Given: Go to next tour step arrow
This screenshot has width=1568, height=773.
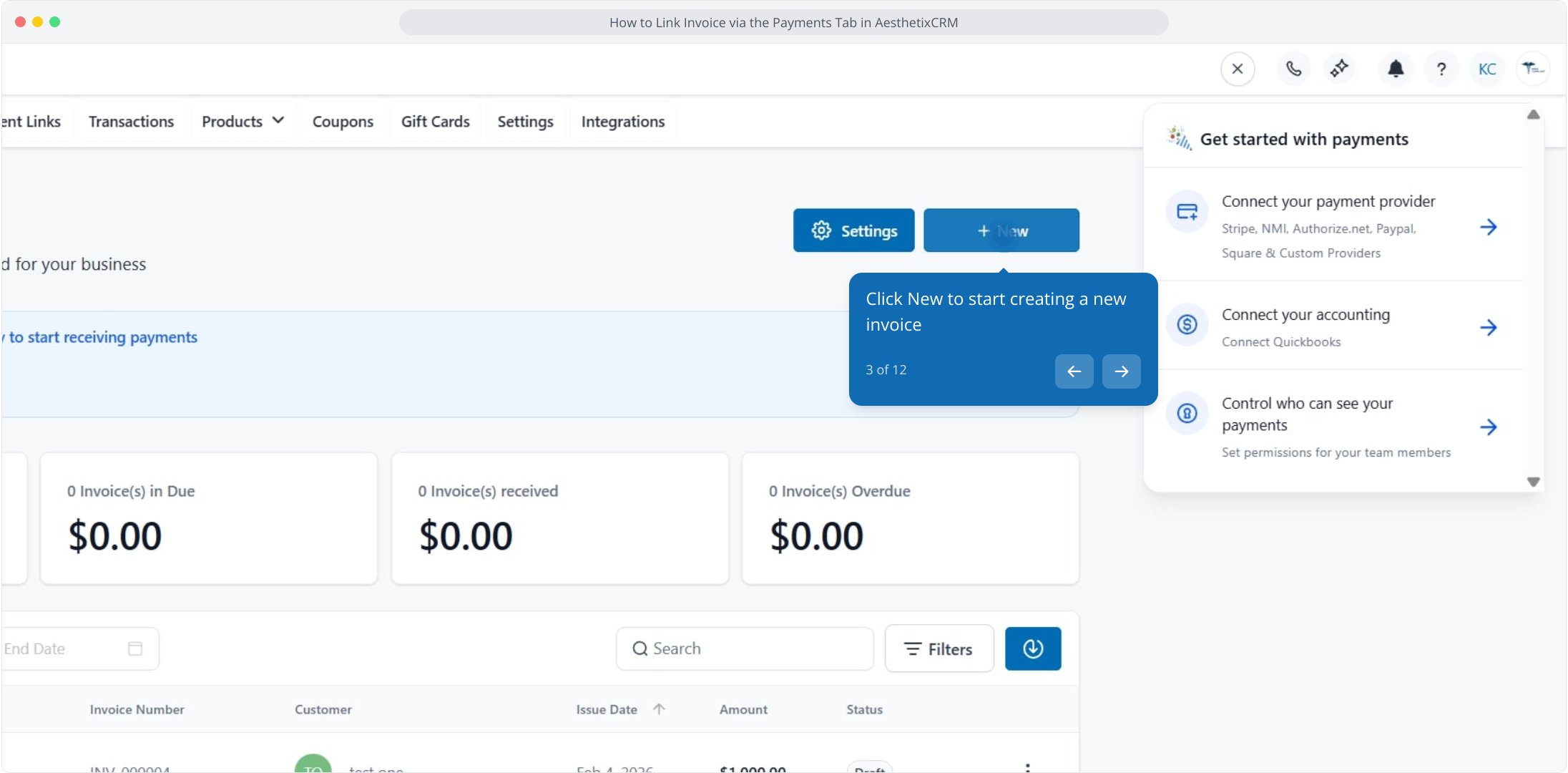Looking at the screenshot, I should 1121,371.
